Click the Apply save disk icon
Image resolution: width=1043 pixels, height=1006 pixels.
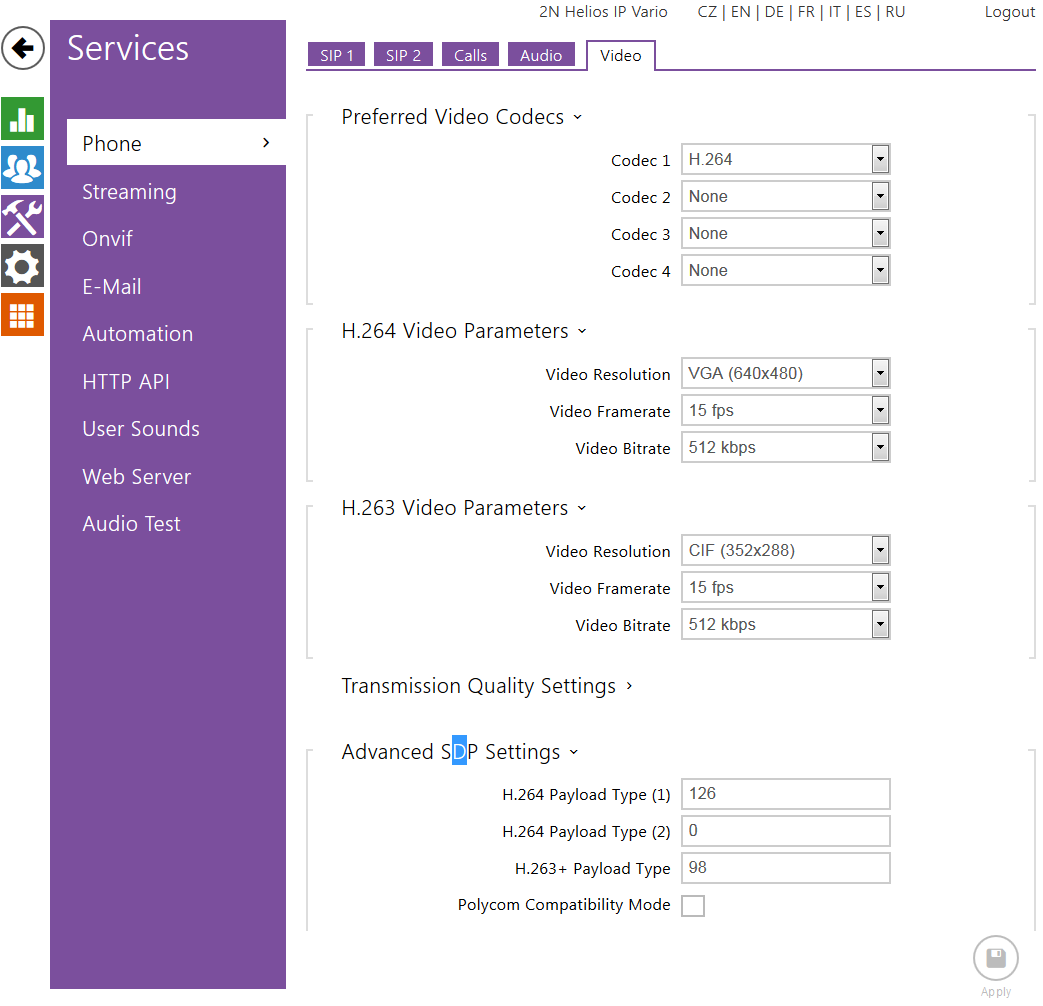pyautogui.click(x=995, y=959)
